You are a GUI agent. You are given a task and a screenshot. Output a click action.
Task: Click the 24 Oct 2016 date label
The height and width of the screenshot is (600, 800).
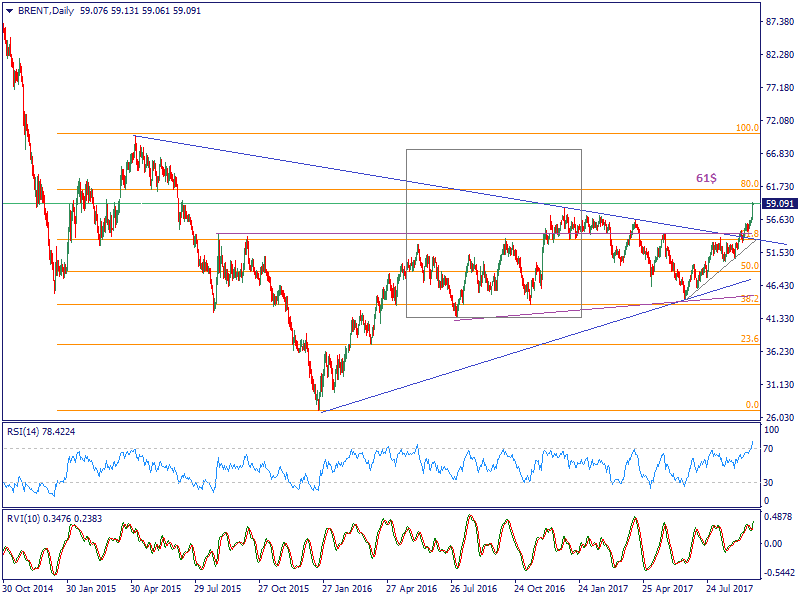[542, 590]
